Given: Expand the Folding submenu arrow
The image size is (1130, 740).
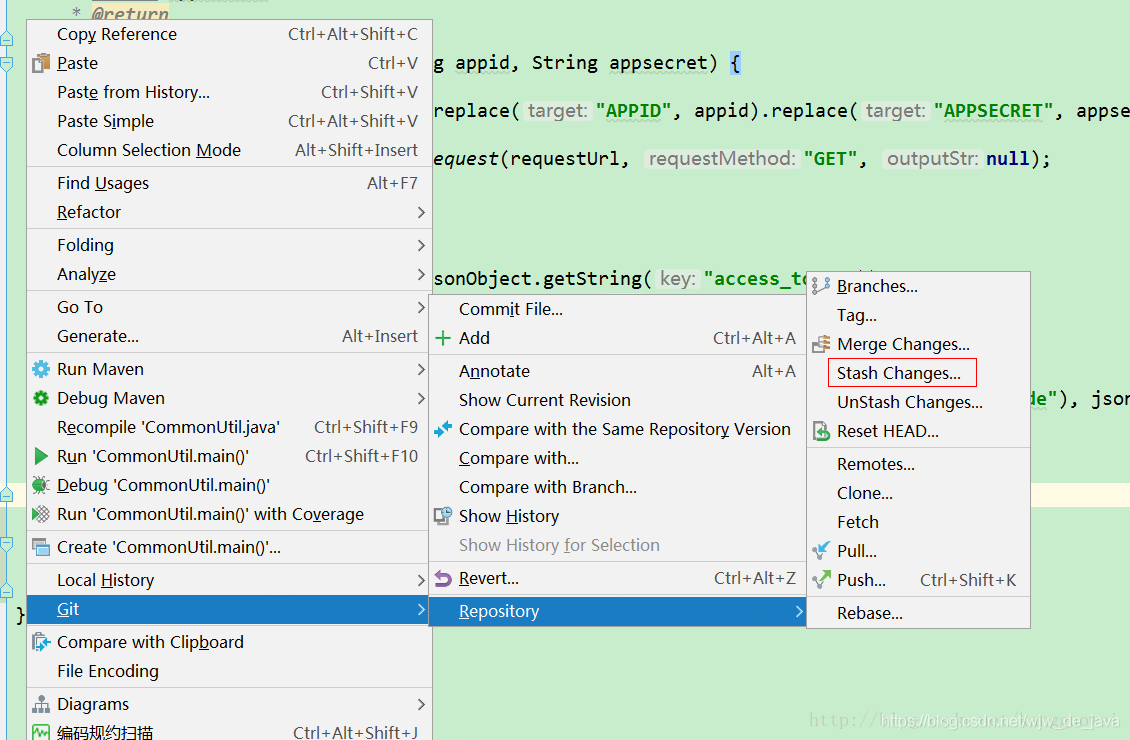Looking at the screenshot, I should tap(421, 245).
